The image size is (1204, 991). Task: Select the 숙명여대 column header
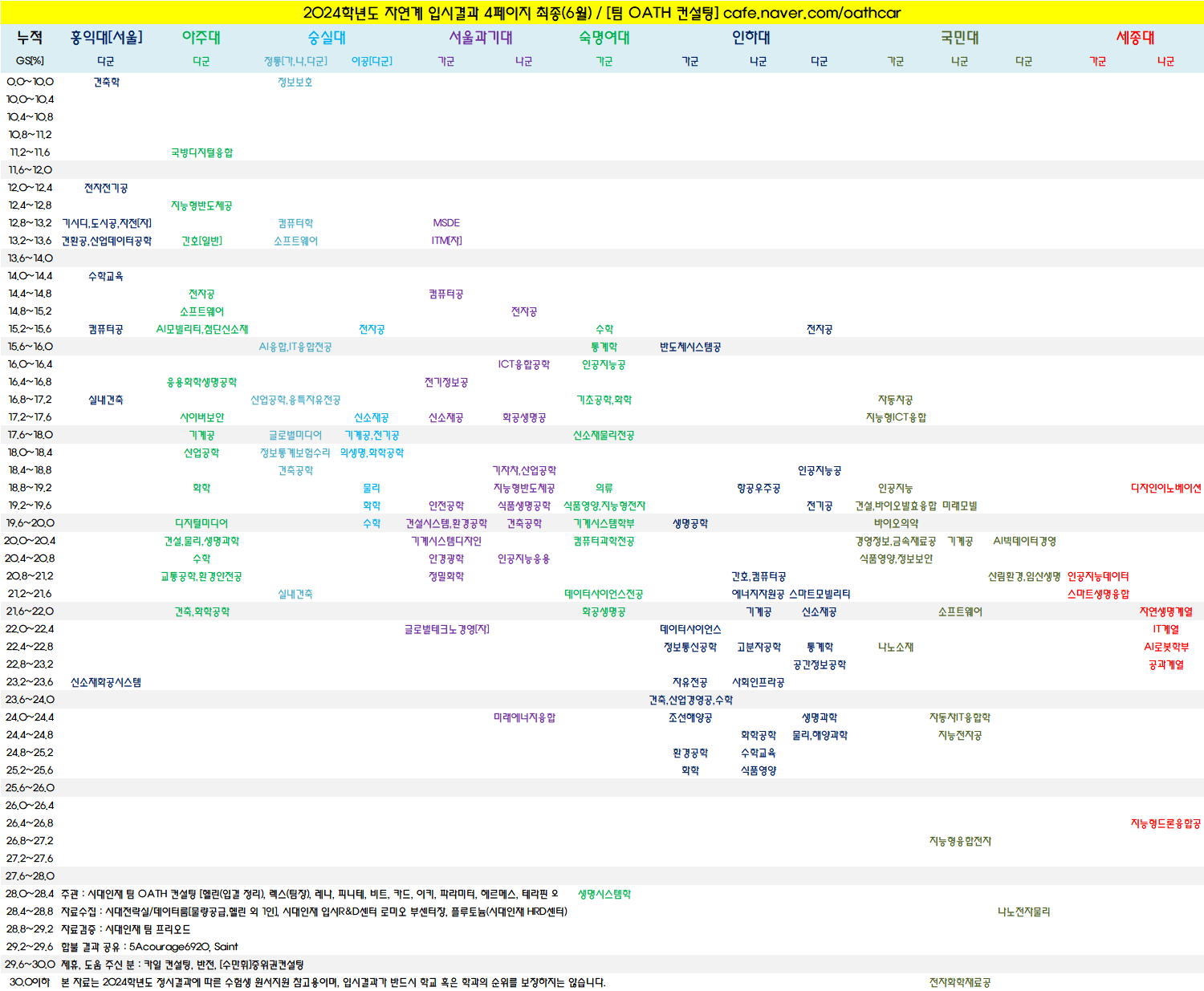604,38
